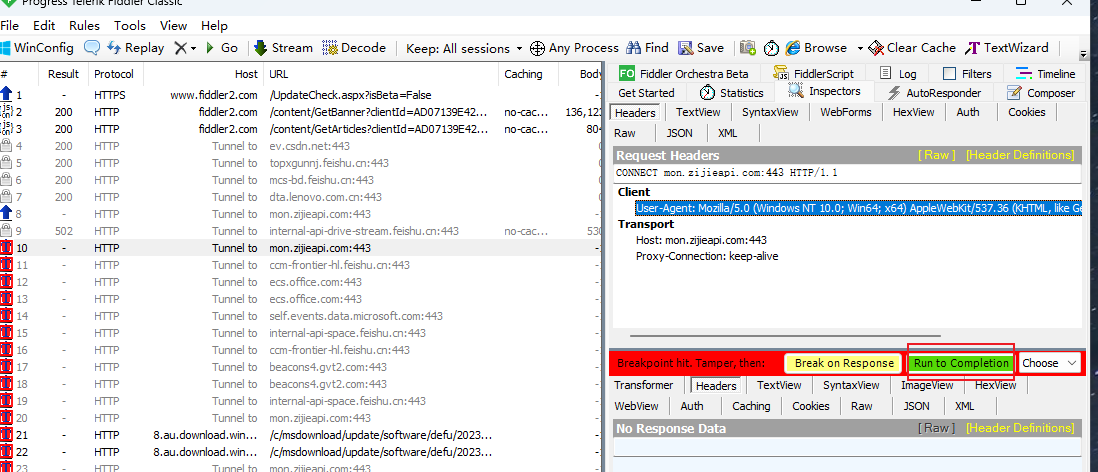Open the Find sessions tool
This screenshot has height=472, width=1098.
tap(647, 48)
